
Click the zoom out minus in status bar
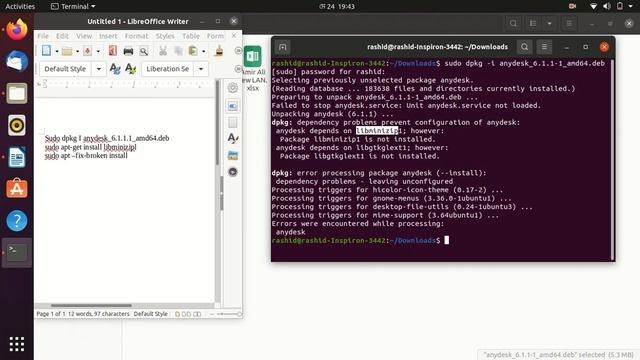click(x=211, y=314)
